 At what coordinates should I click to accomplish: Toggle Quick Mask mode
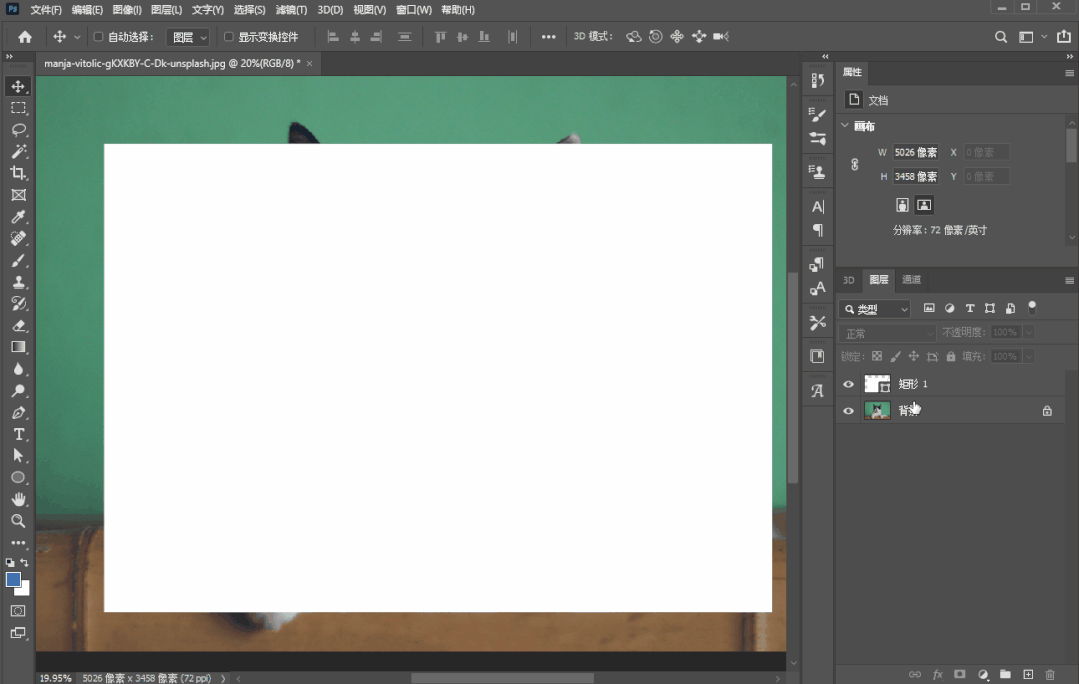pyautogui.click(x=19, y=611)
